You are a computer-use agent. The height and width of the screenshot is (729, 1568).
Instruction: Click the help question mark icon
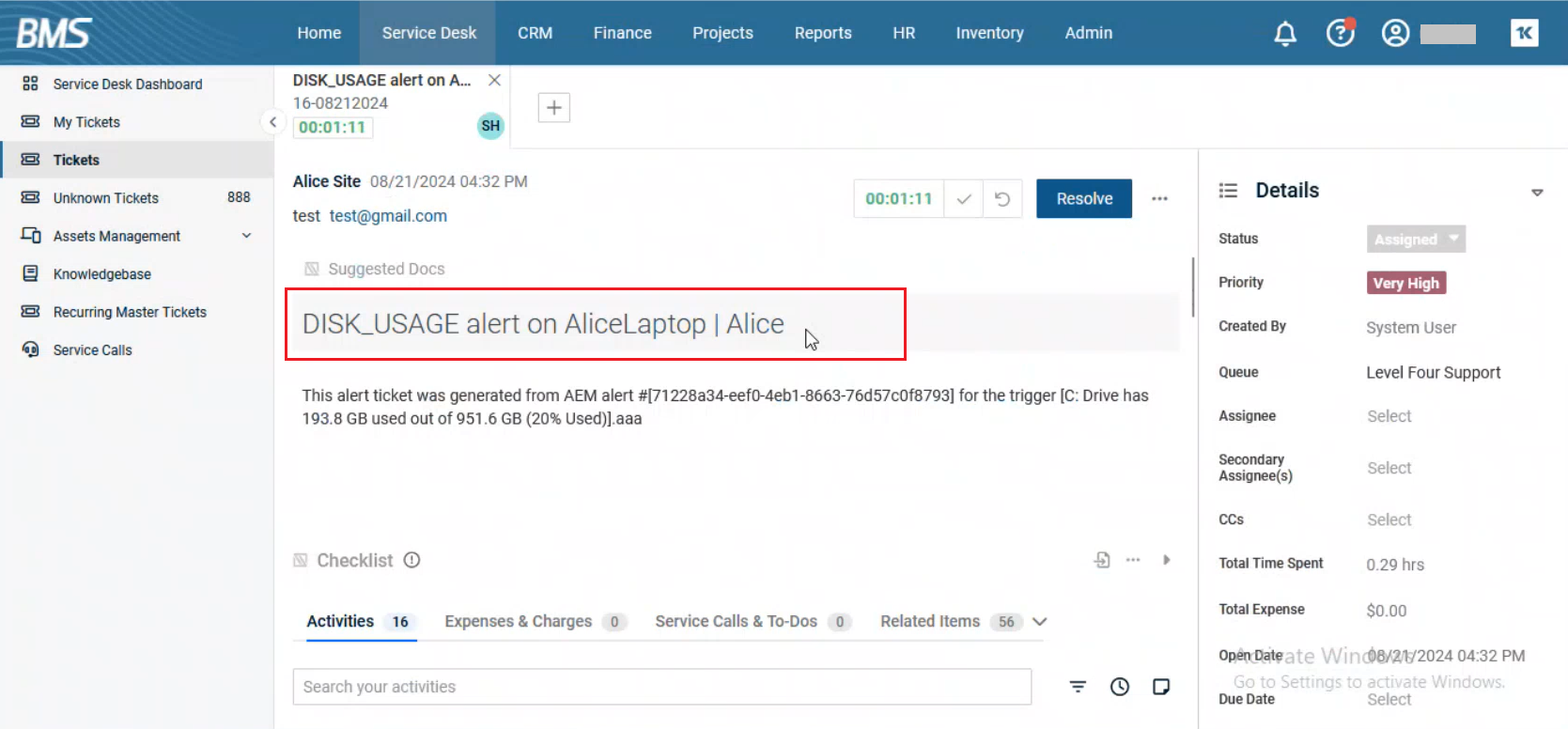pyautogui.click(x=1340, y=34)
